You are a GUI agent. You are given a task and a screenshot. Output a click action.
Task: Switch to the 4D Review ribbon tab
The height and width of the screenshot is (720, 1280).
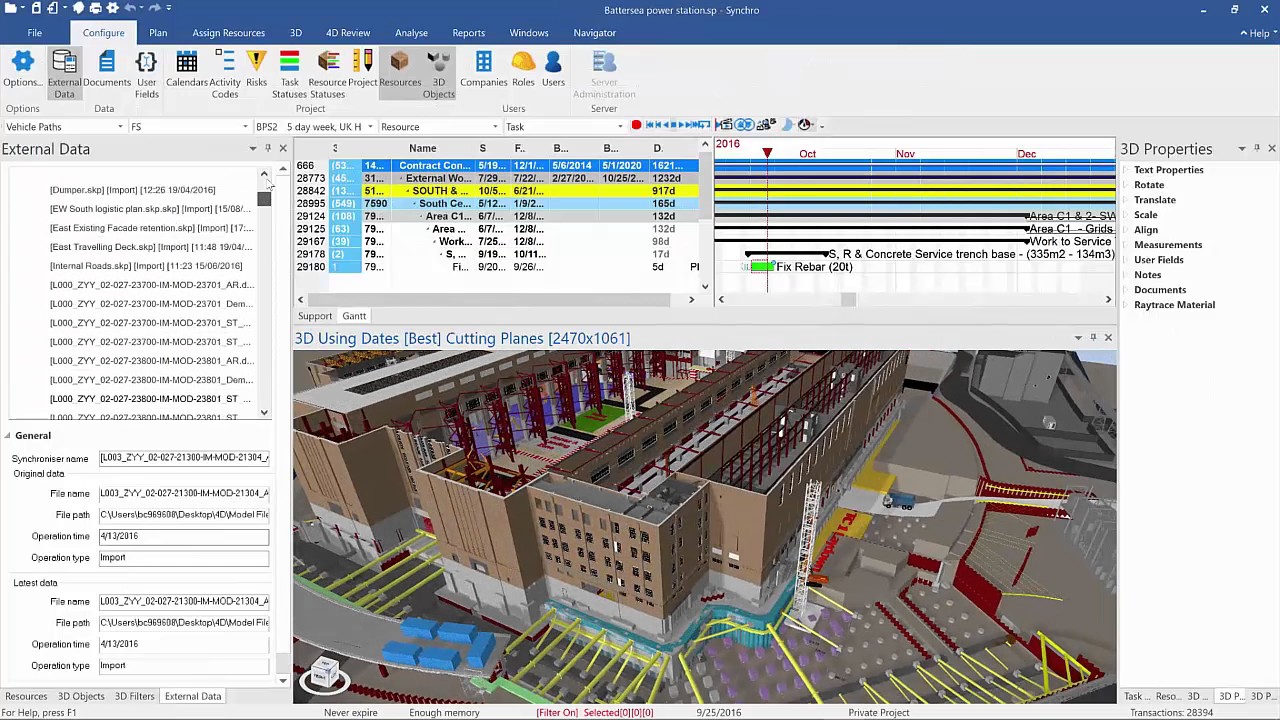tap(347, 33)
